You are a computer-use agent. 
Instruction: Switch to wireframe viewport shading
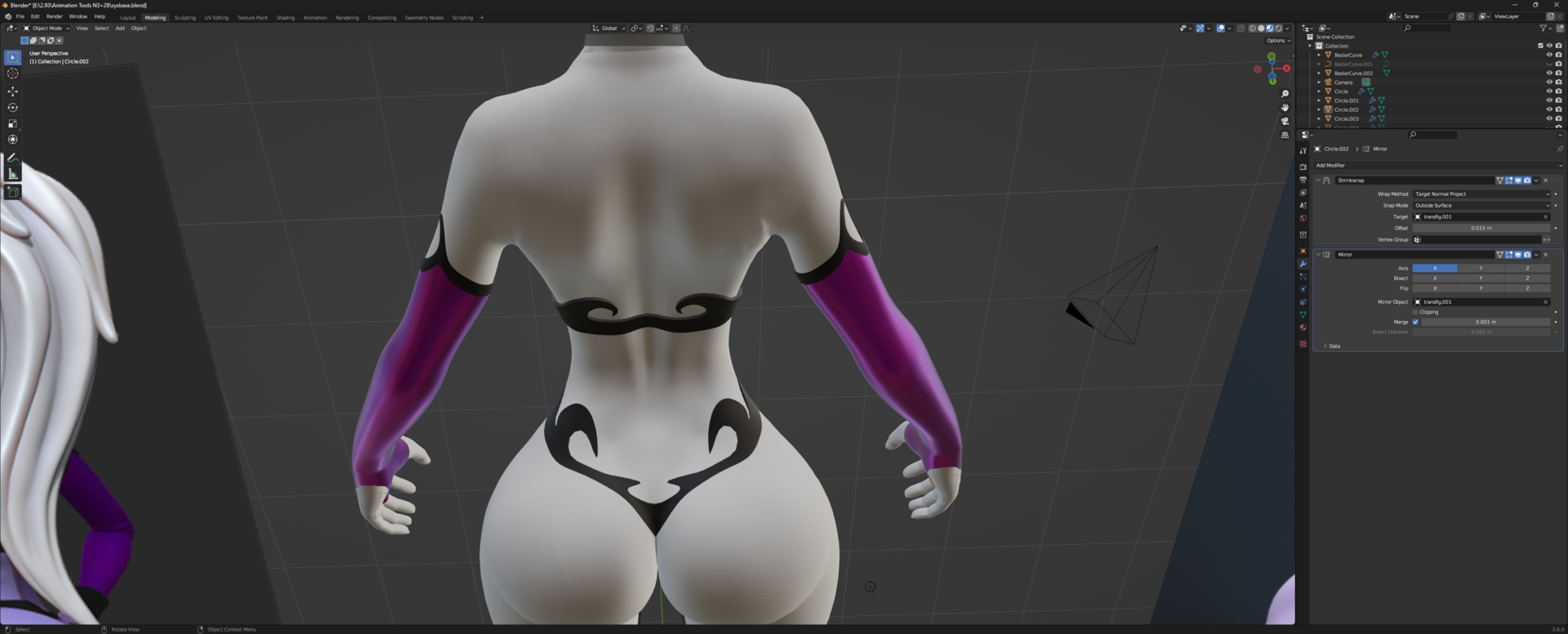point(1252,28)
